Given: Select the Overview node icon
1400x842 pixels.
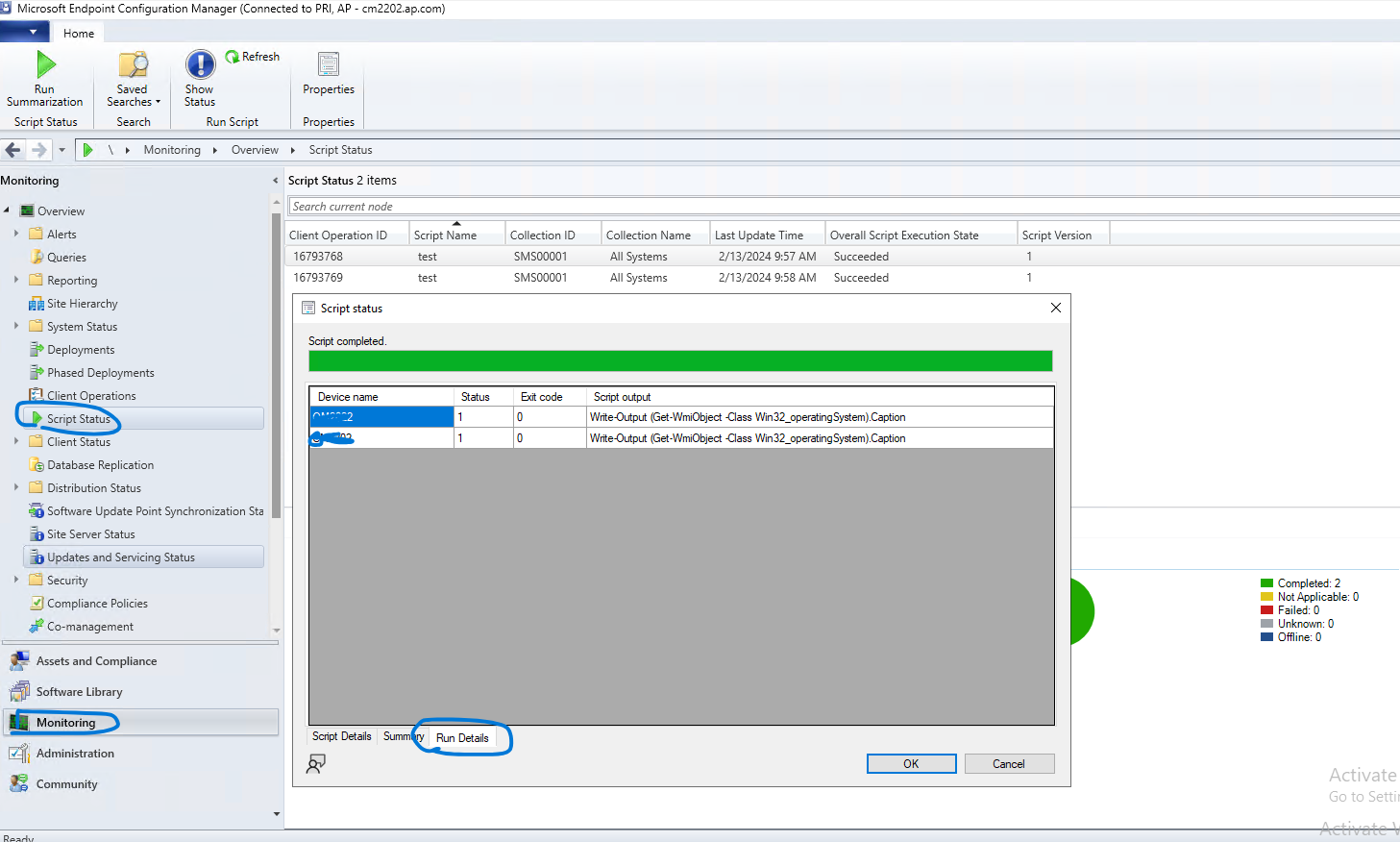Looking at the screenshot, I should click(27, 211).
